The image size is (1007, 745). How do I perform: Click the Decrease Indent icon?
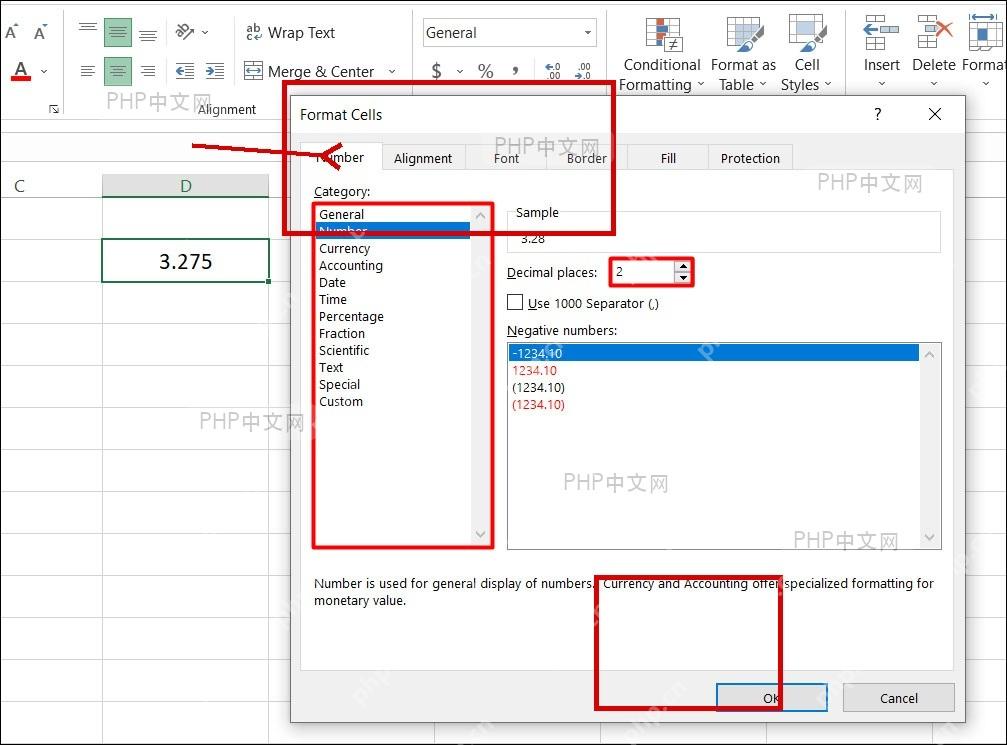185,71
